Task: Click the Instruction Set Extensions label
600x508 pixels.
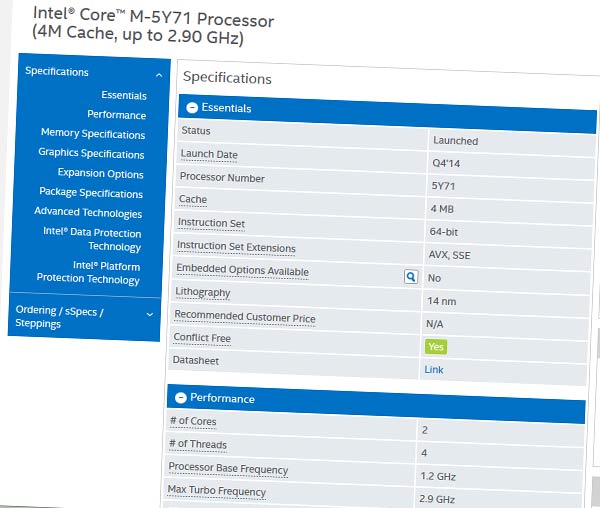Action: coord(236,247)
